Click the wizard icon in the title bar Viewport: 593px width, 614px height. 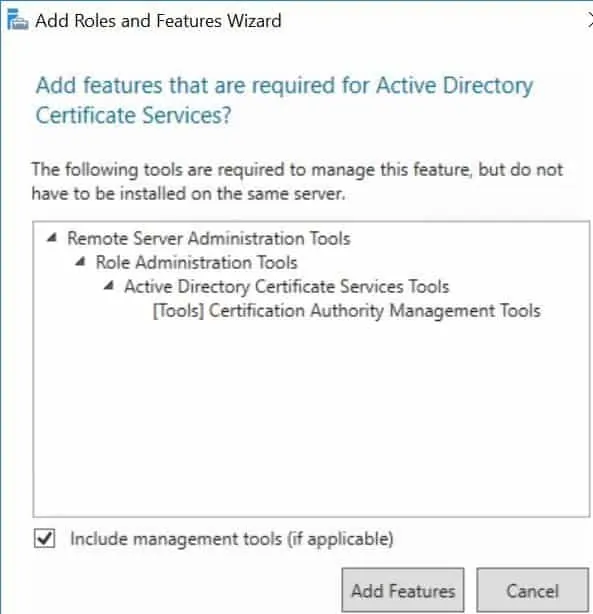click(18, 20)
